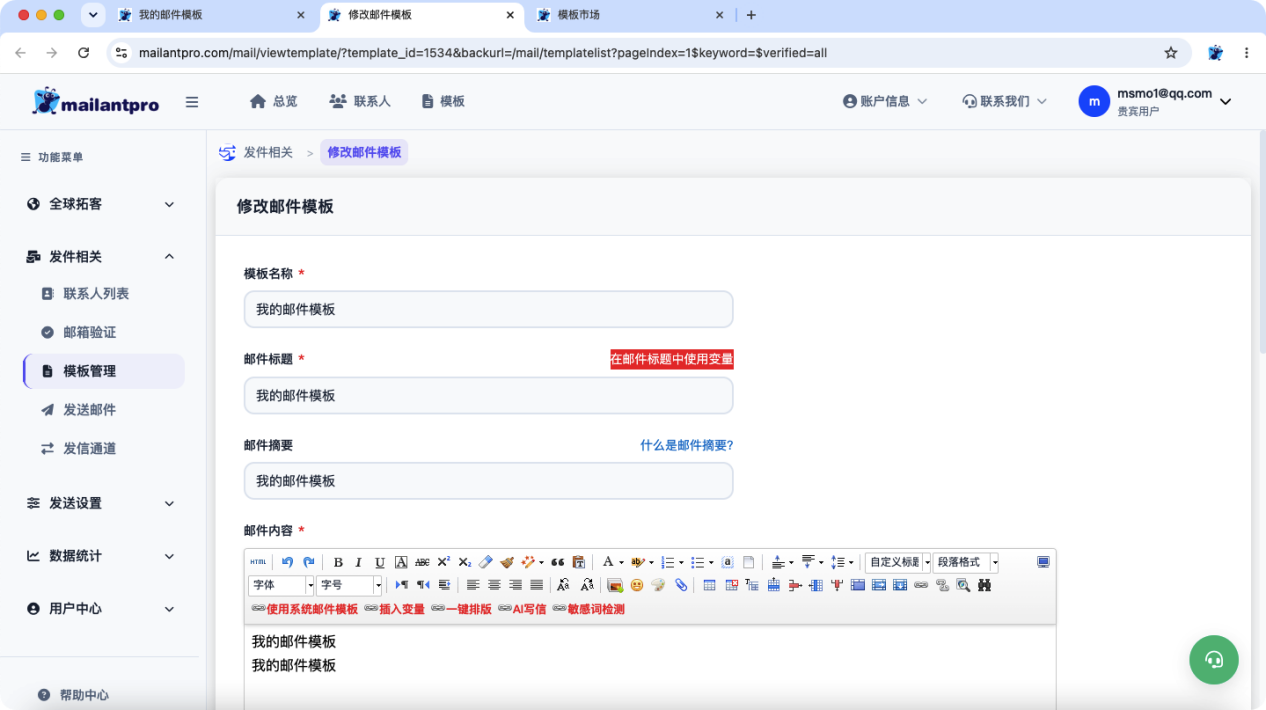Open the 字号 font size dropdown
The height and width of the screenshot is (710, 1266).
click(350, 585)
